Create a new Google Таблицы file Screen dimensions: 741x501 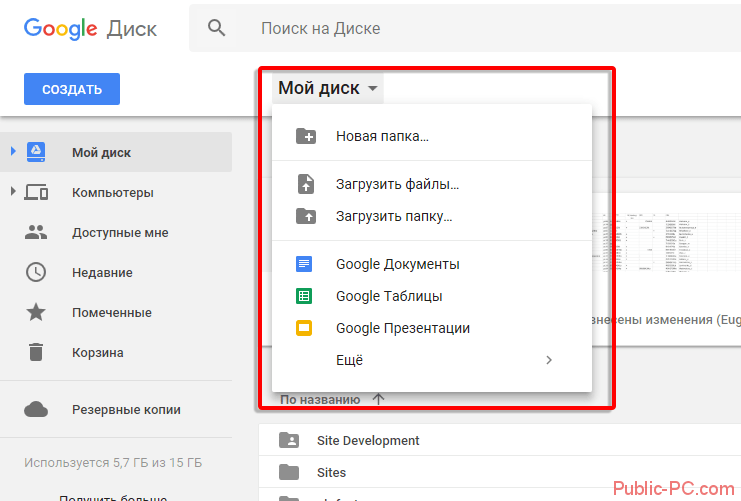432,296
